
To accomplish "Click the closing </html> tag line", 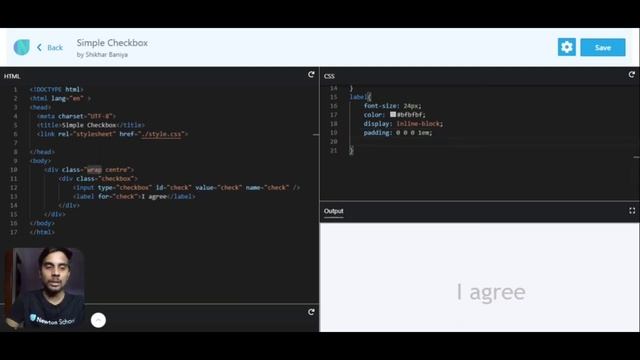I will pyautogui.click(x=42, y=232).
